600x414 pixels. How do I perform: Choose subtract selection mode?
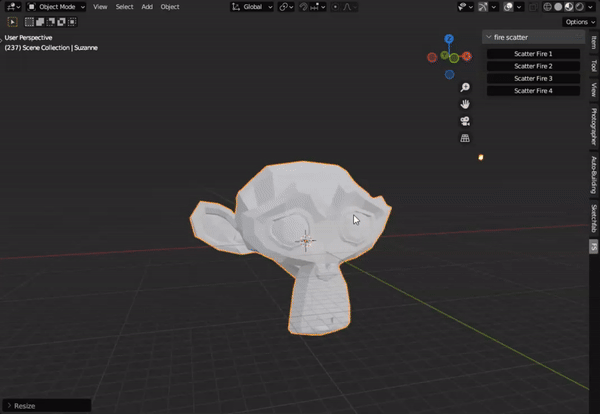(x=51, y=22)
